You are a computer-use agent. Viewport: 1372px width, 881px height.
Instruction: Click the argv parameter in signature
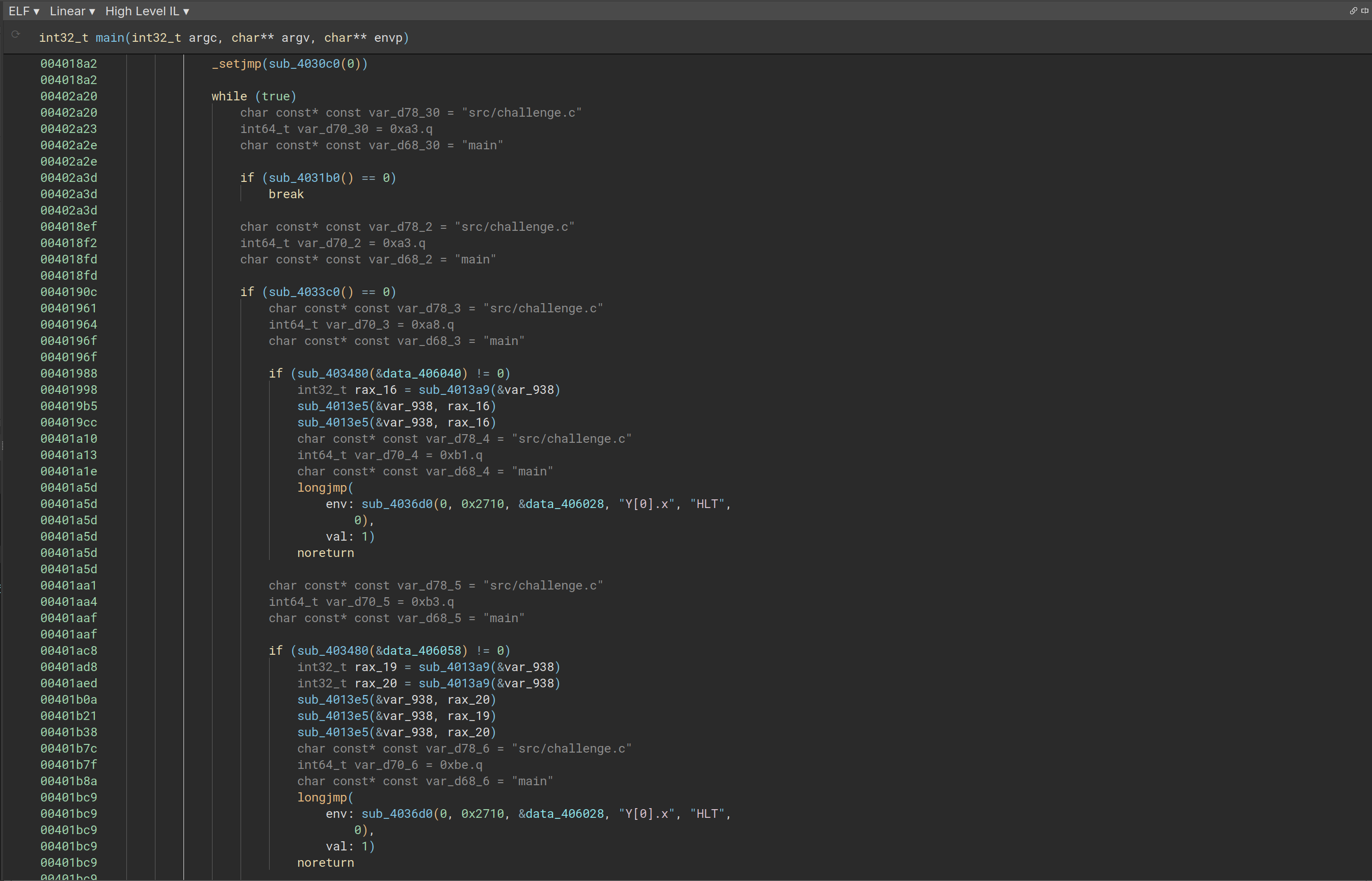295,38
